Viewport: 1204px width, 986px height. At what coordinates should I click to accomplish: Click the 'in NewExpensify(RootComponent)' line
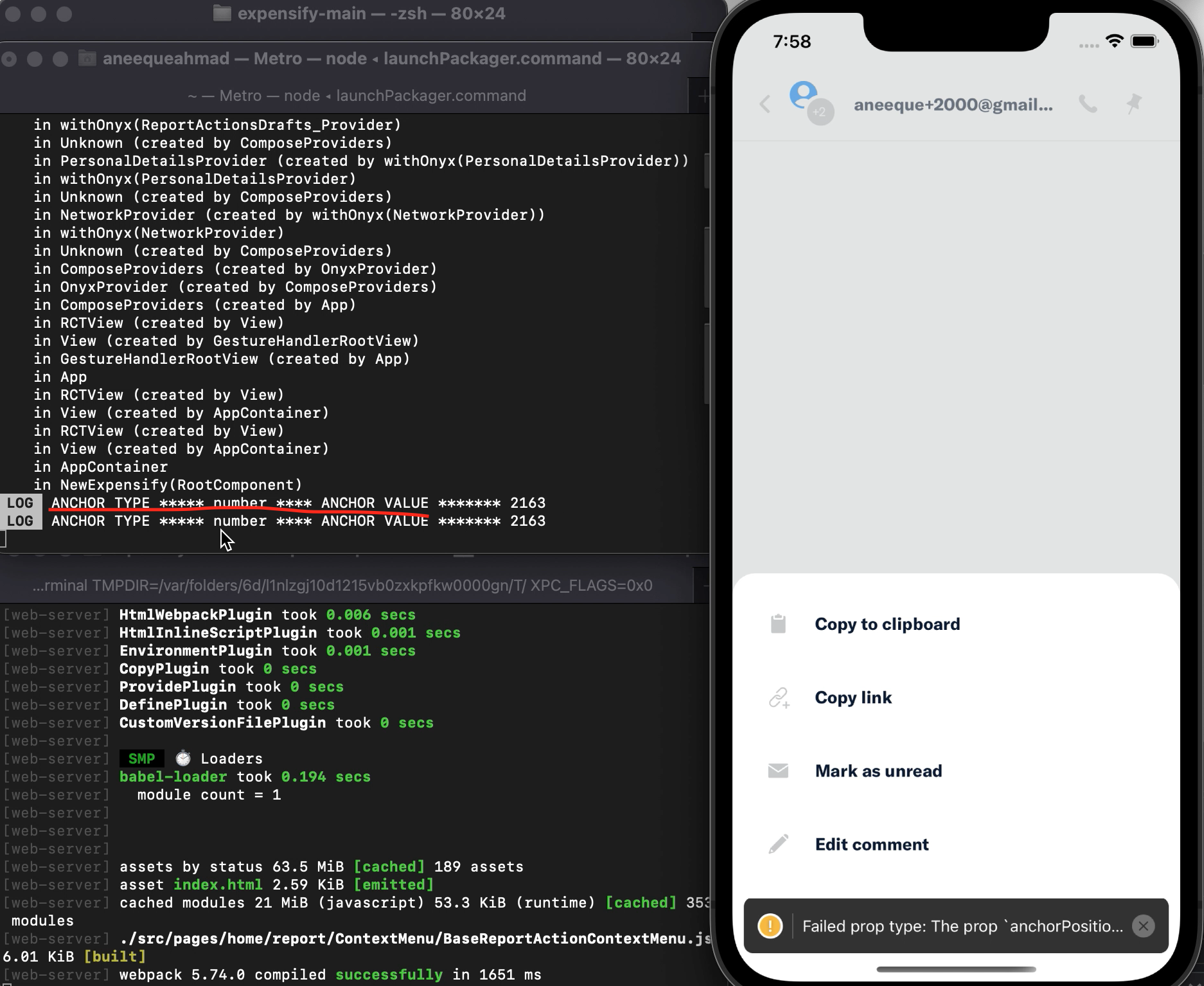coord(168,485)
